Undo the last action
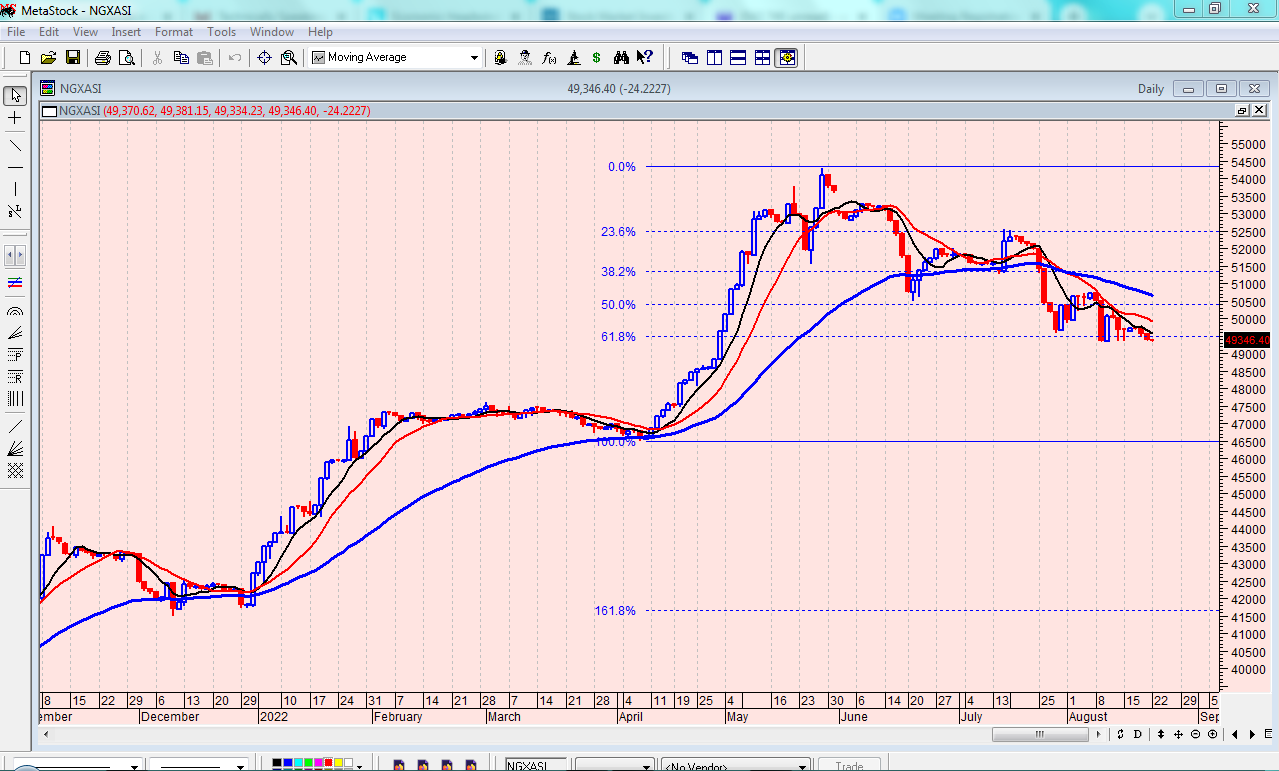 [x=235, y=58]
